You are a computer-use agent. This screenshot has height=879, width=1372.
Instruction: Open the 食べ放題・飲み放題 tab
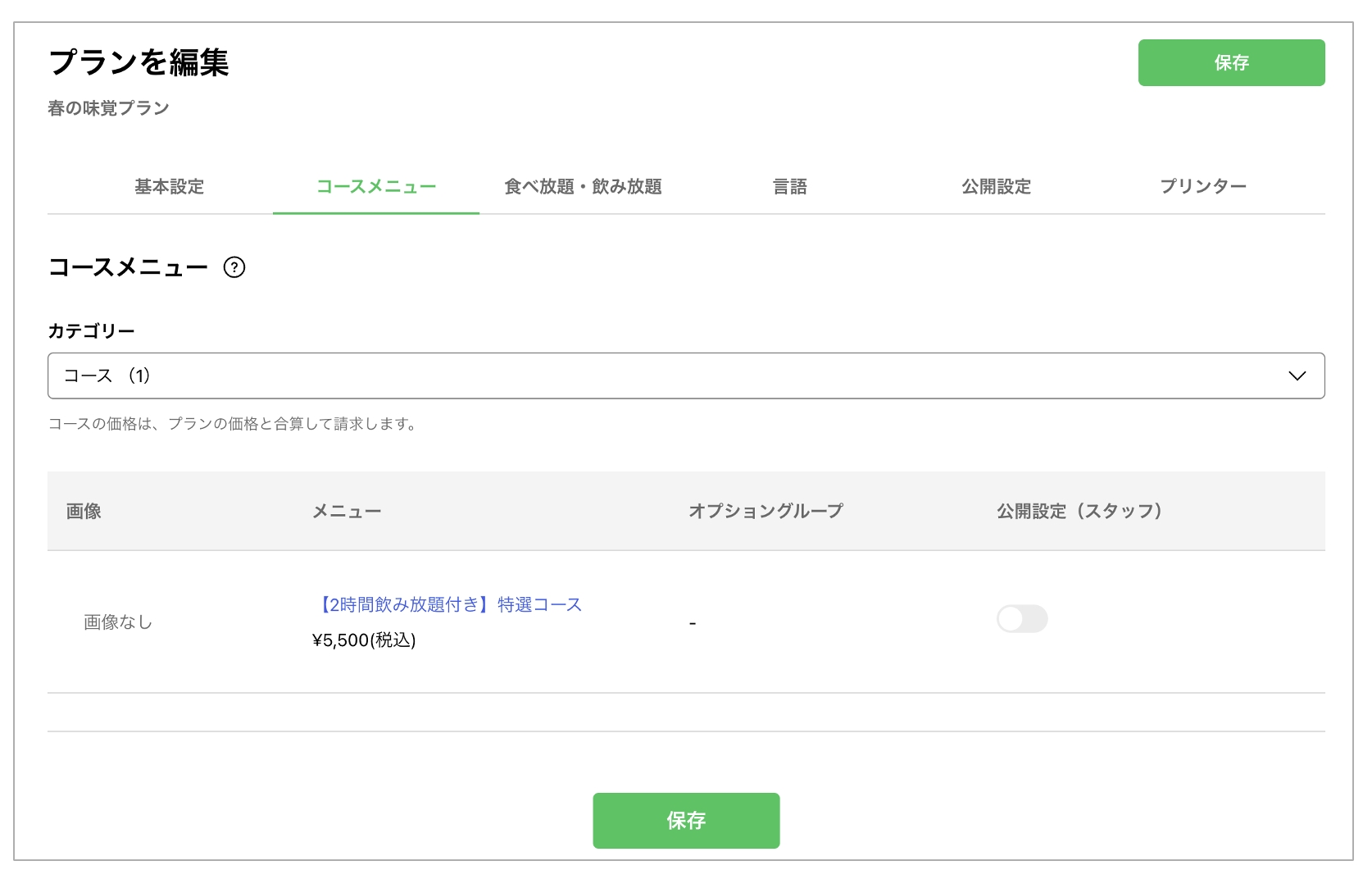pos(583,187)
